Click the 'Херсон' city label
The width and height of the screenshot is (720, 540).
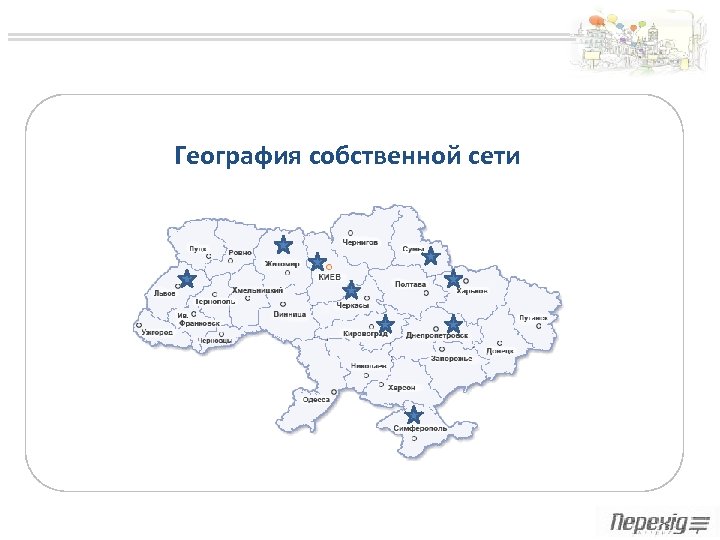401,388
